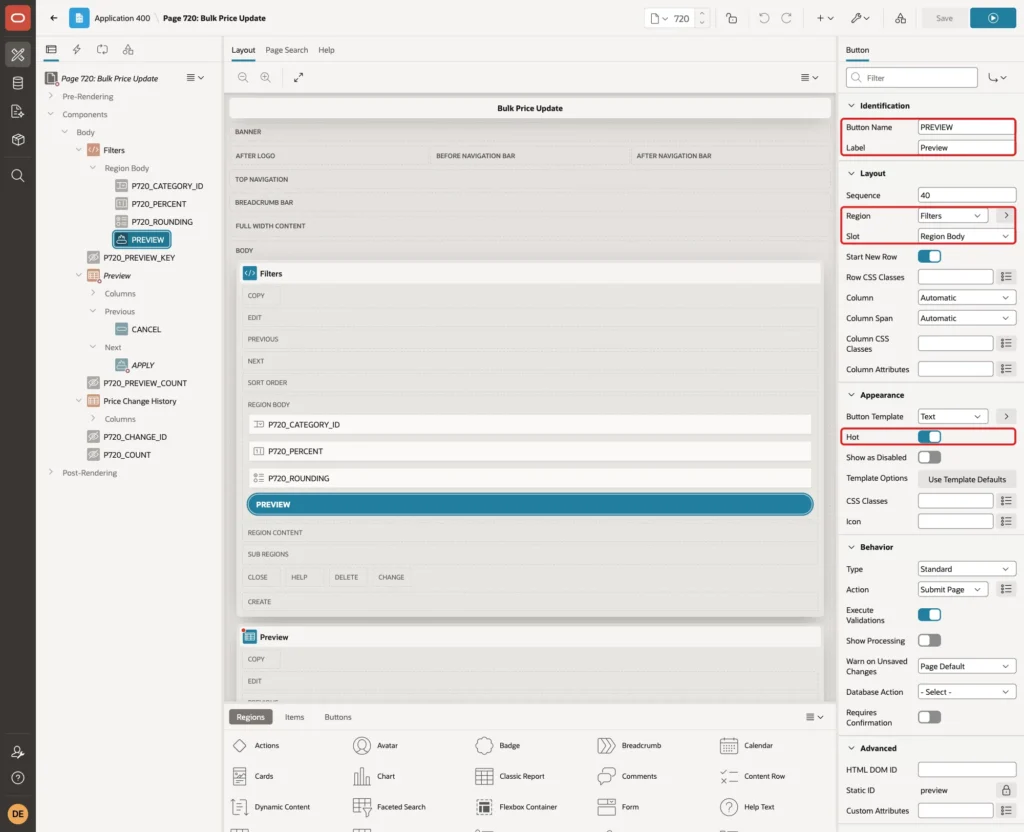1024x832 pixels.
Task: Click the search magnifier in left sidebar
Action: [x=18, y=176]
